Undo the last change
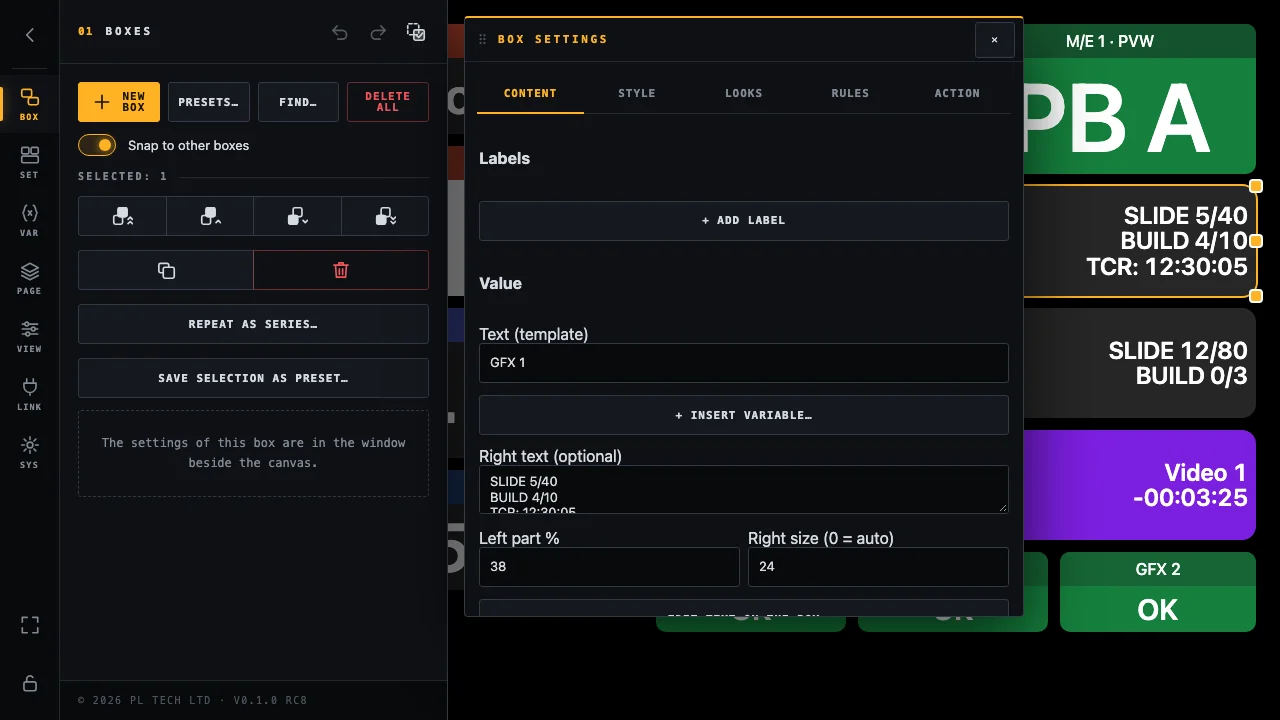The image size is (1280, 720). [340, 32]
